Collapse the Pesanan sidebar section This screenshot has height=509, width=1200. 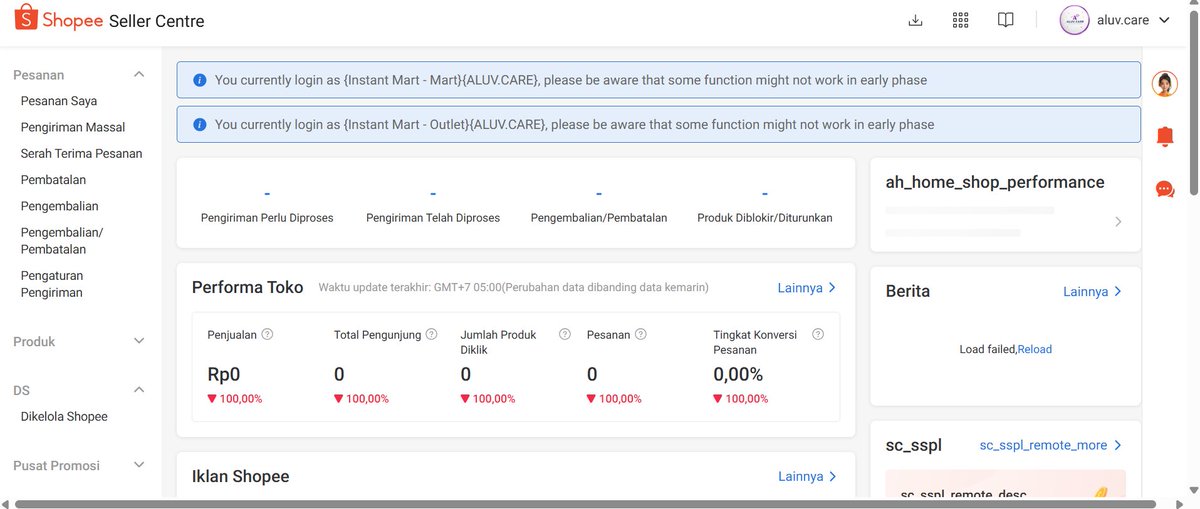(x=139, y=75)
